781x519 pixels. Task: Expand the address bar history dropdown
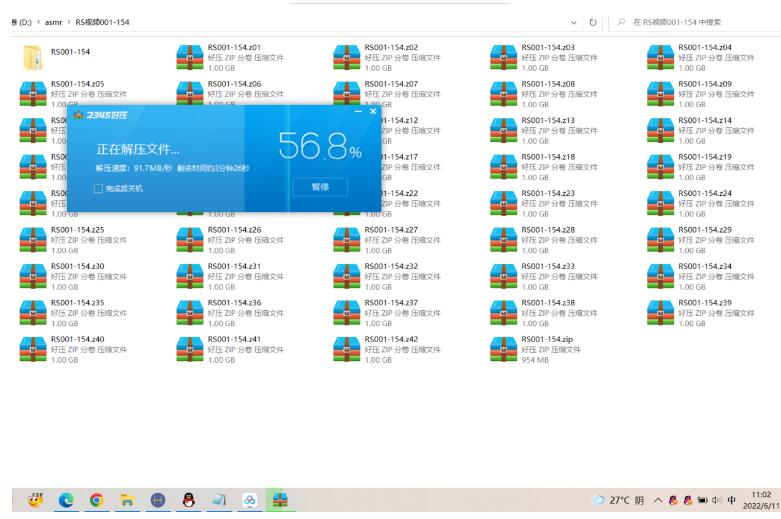click(x=573, y=22)
